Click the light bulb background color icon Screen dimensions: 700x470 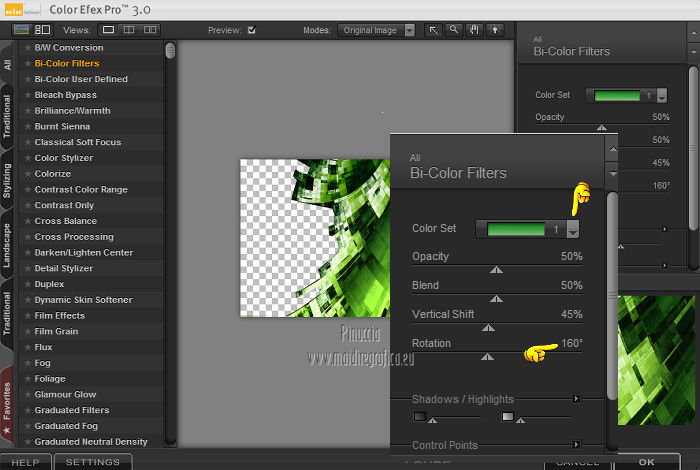click(495, 30)
